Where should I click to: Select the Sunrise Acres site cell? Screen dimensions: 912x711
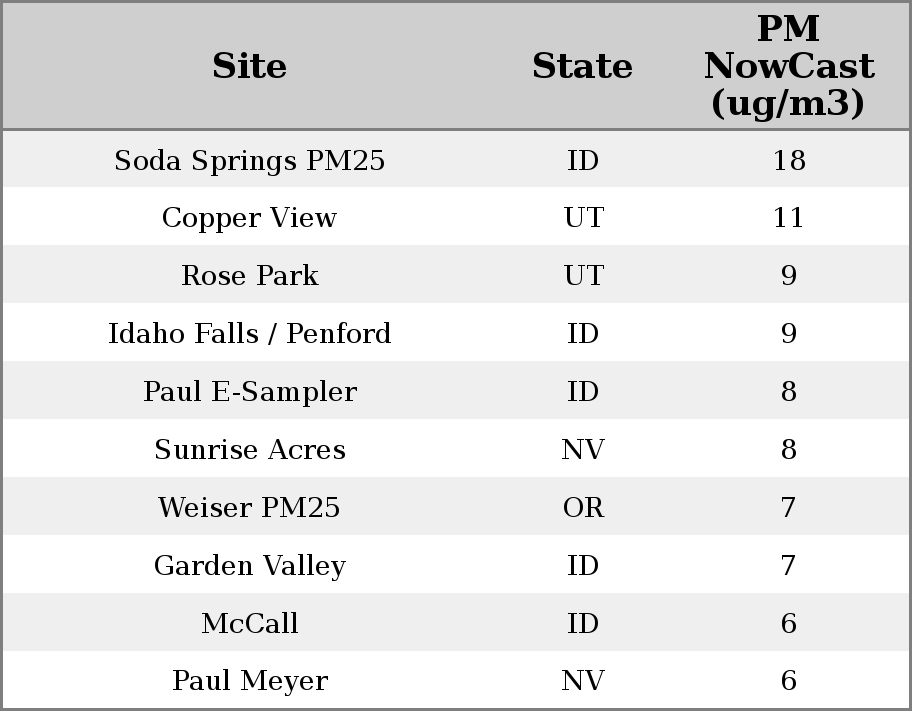coord(249,450)
